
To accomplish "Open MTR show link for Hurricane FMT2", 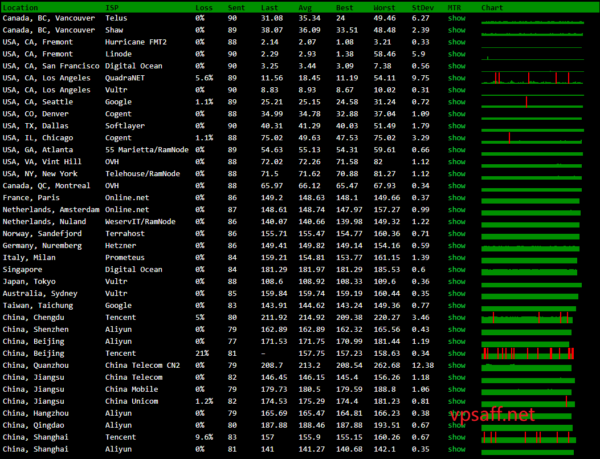I will coord(457,42).
